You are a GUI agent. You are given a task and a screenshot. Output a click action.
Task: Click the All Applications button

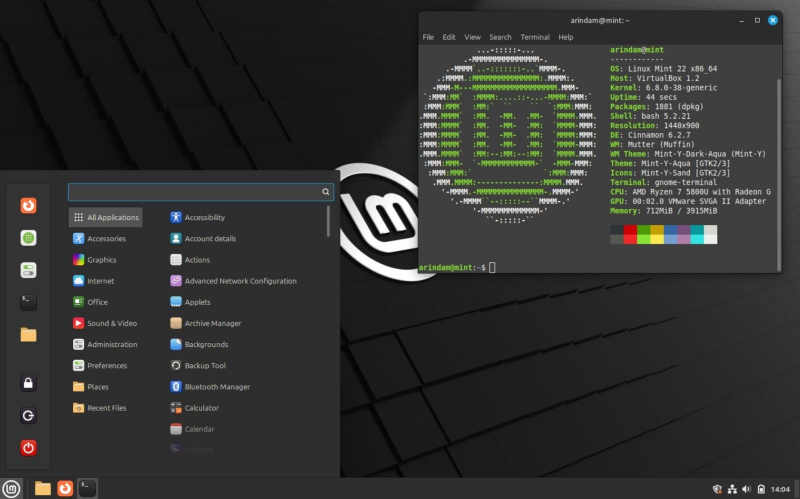105,217
